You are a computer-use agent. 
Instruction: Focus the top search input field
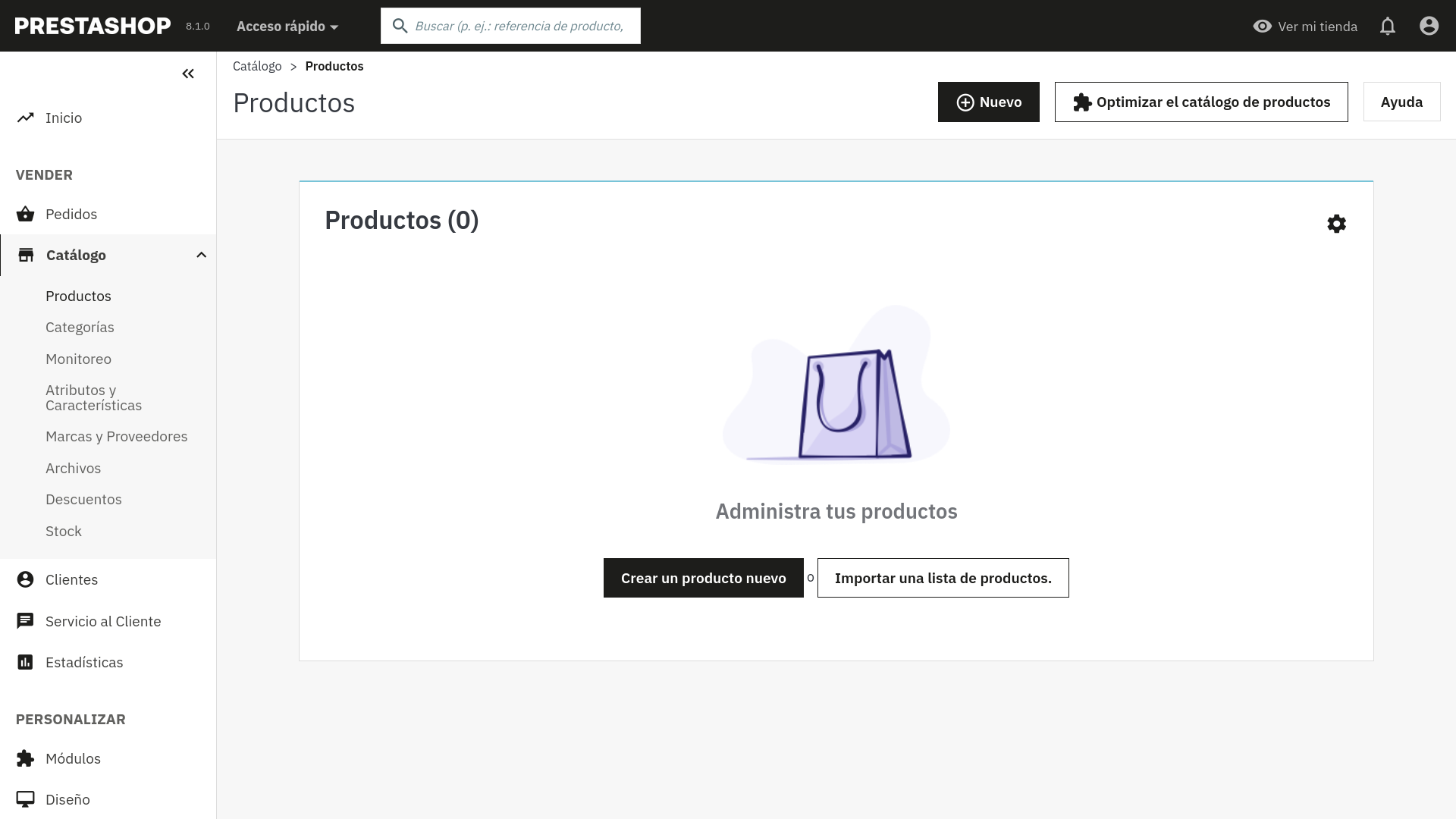pyautogui.click(x=519, y=27)
